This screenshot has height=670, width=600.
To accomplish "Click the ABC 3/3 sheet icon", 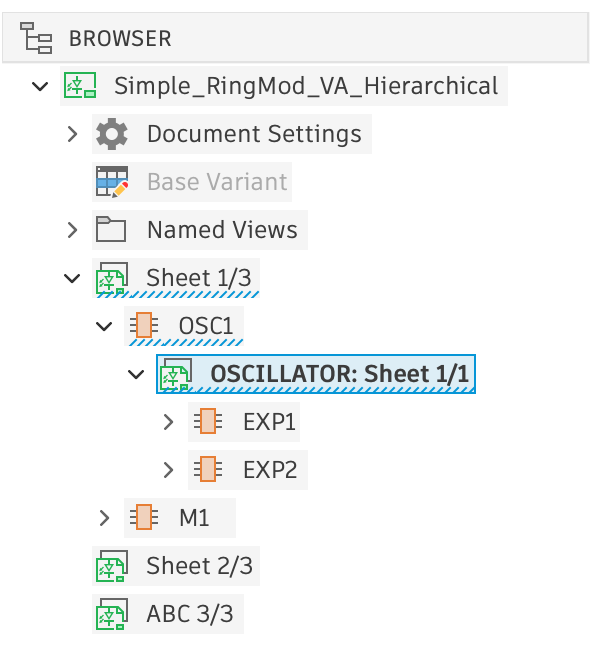I will tap(112, 614).
